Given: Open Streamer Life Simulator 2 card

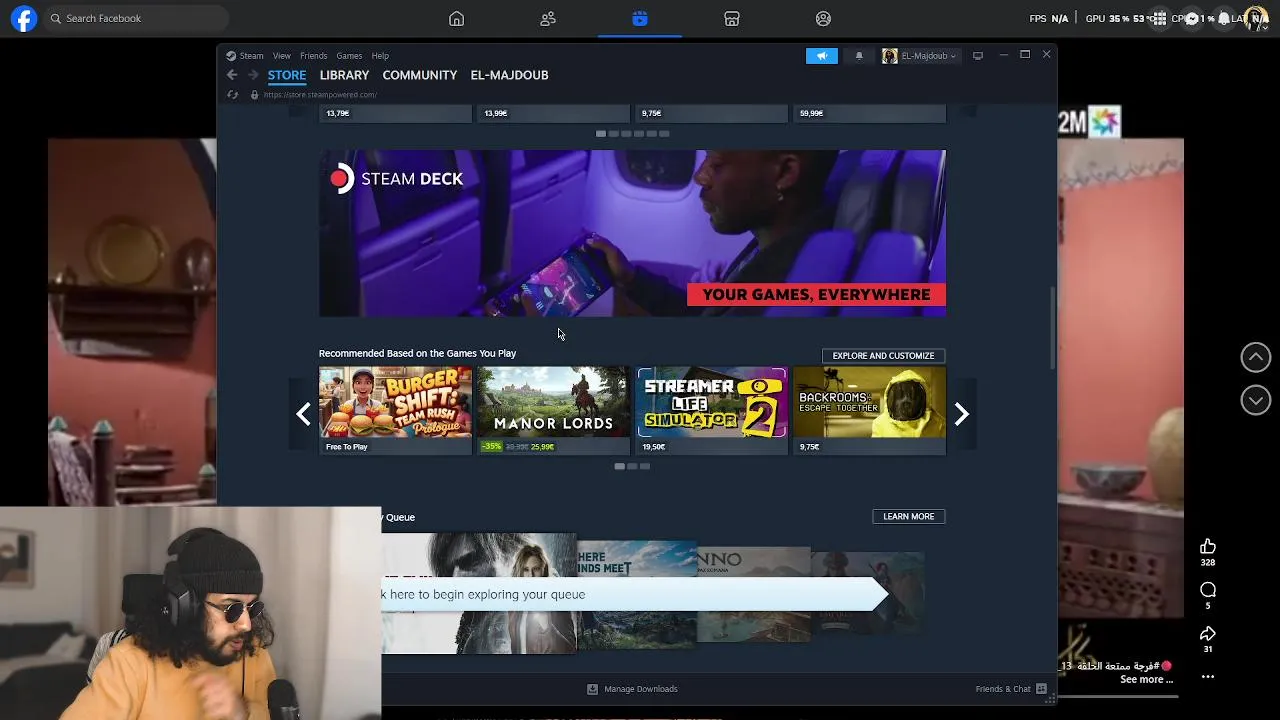Looking at the screenshot, I should point(712,410).
